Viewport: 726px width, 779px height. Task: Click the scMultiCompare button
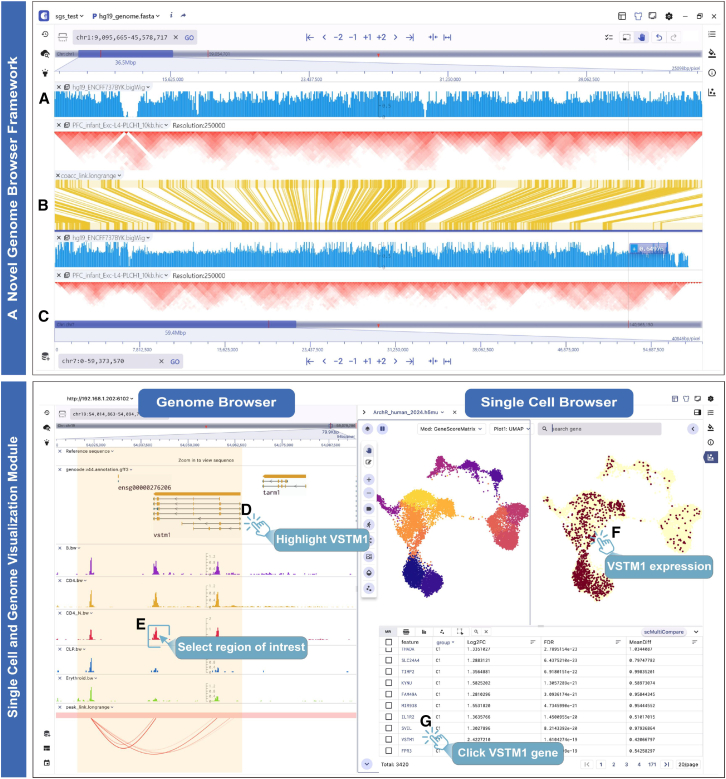(663, 632)
